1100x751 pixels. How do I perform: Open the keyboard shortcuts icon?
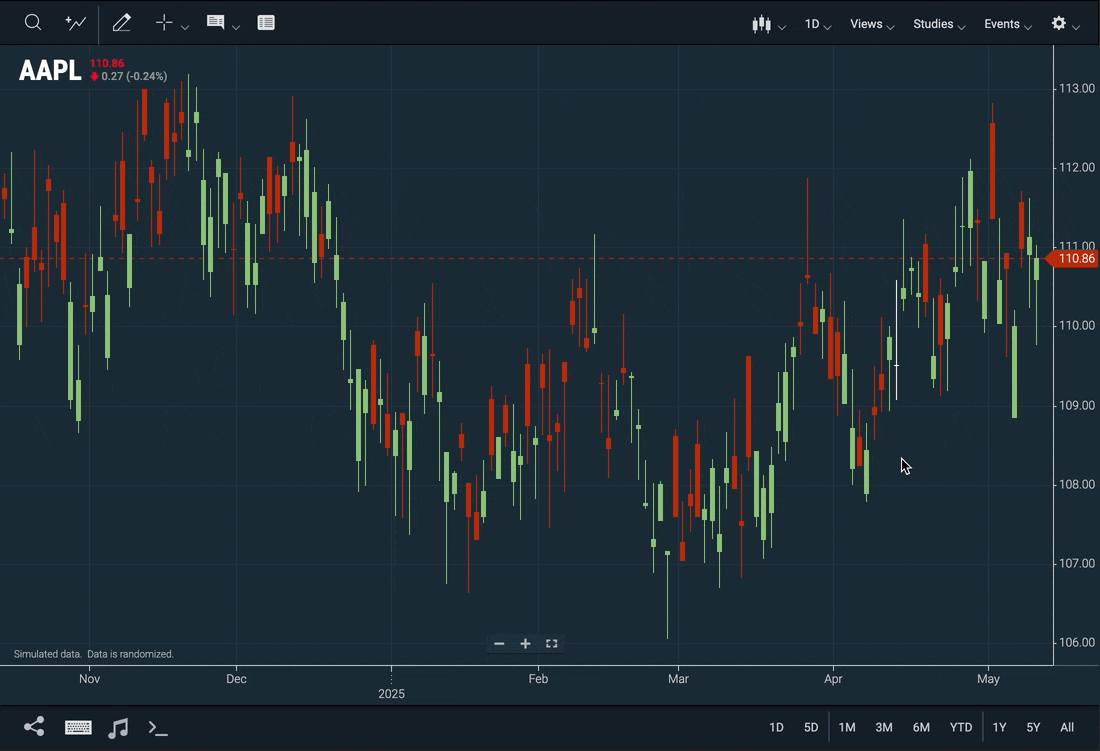coord(78,727)
